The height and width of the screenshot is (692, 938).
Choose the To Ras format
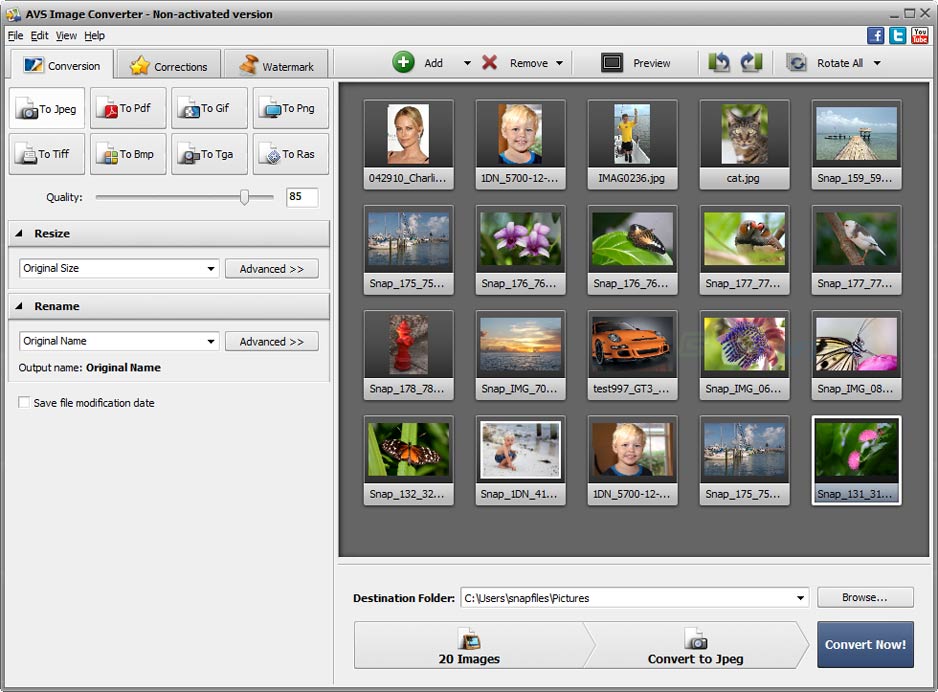point(291,154)
